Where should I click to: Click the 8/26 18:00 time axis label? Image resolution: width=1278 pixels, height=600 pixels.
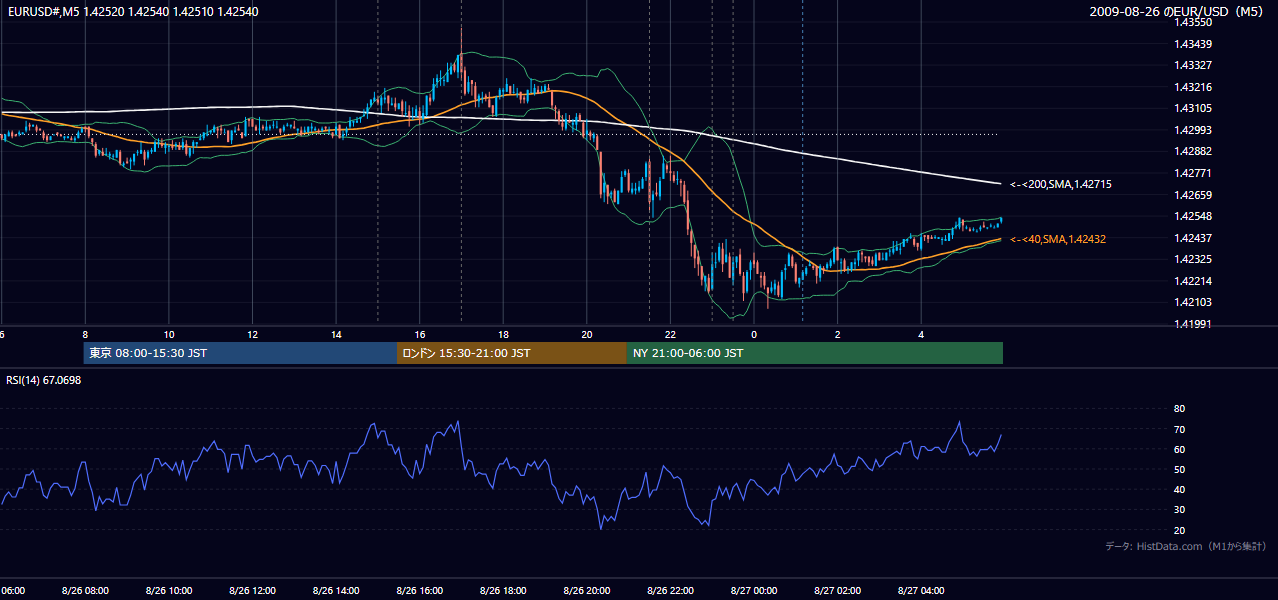[503, 590]
